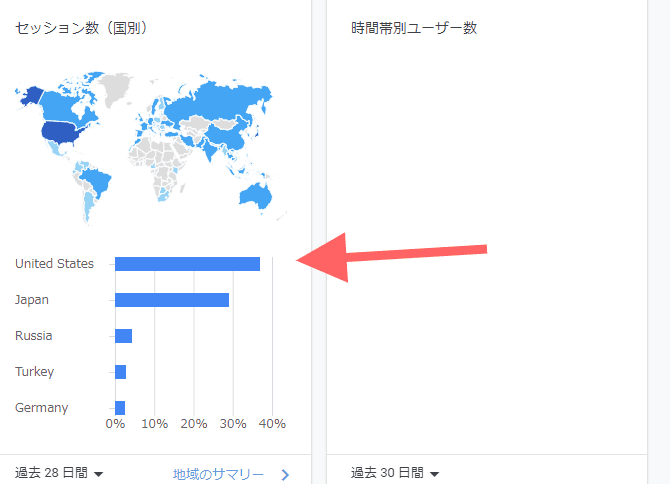Screen dimensions: 670x484
Task: Select the Russia country label
Action: [x=33, y=336]
